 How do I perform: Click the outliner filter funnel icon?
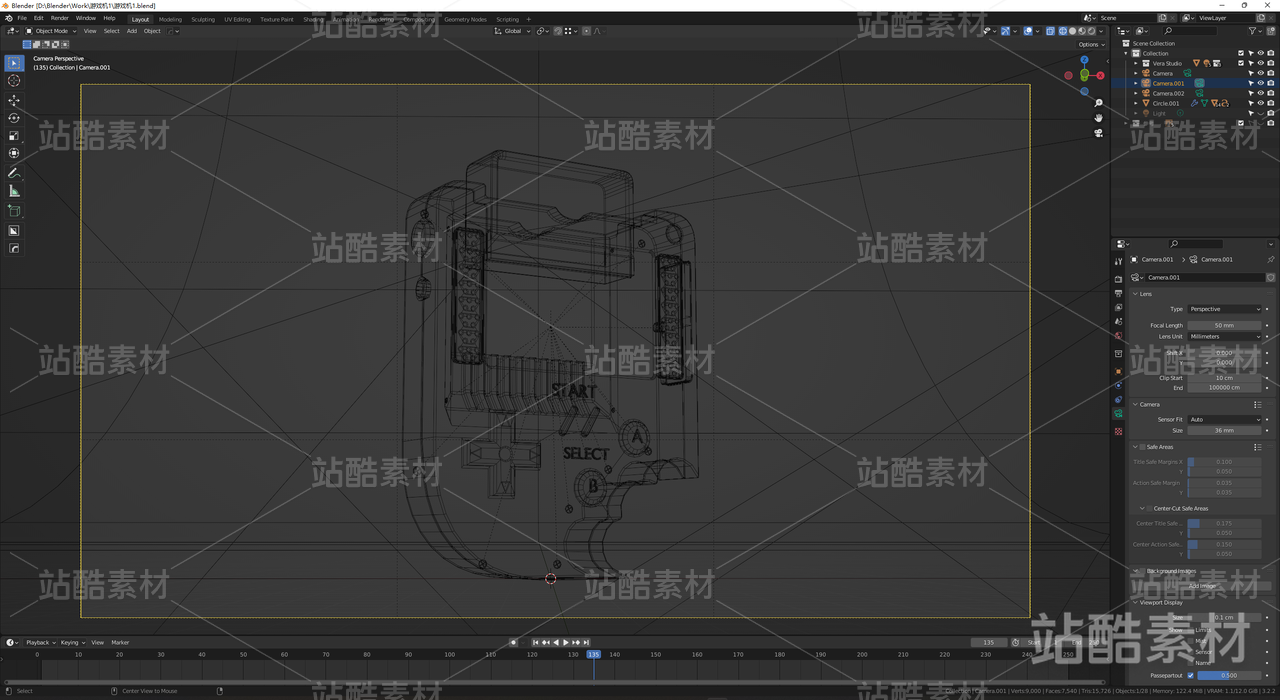1254,31
